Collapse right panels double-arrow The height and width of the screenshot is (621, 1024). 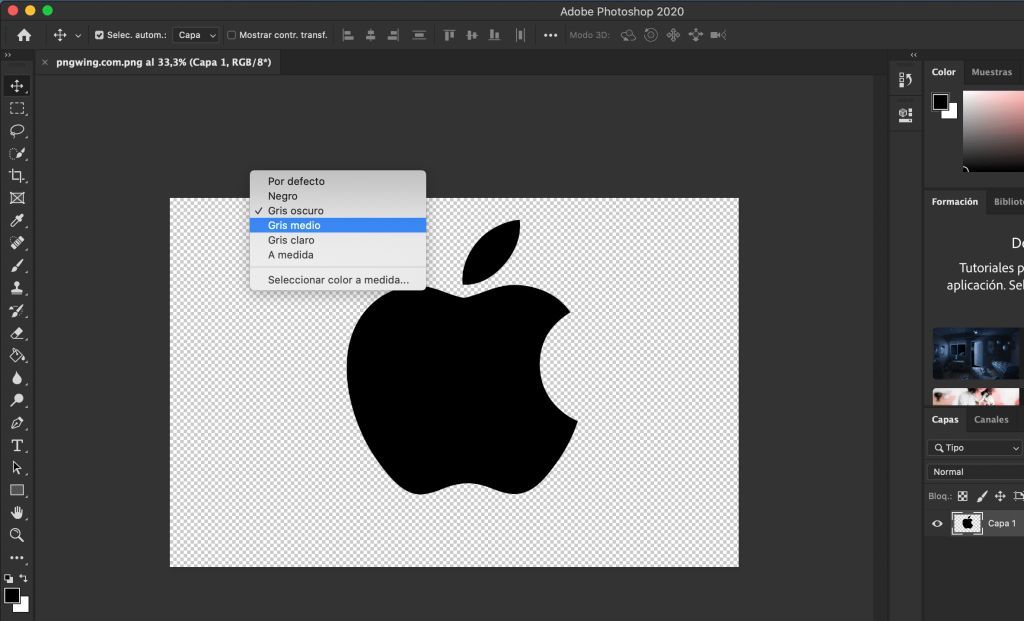tap(914, 55)
